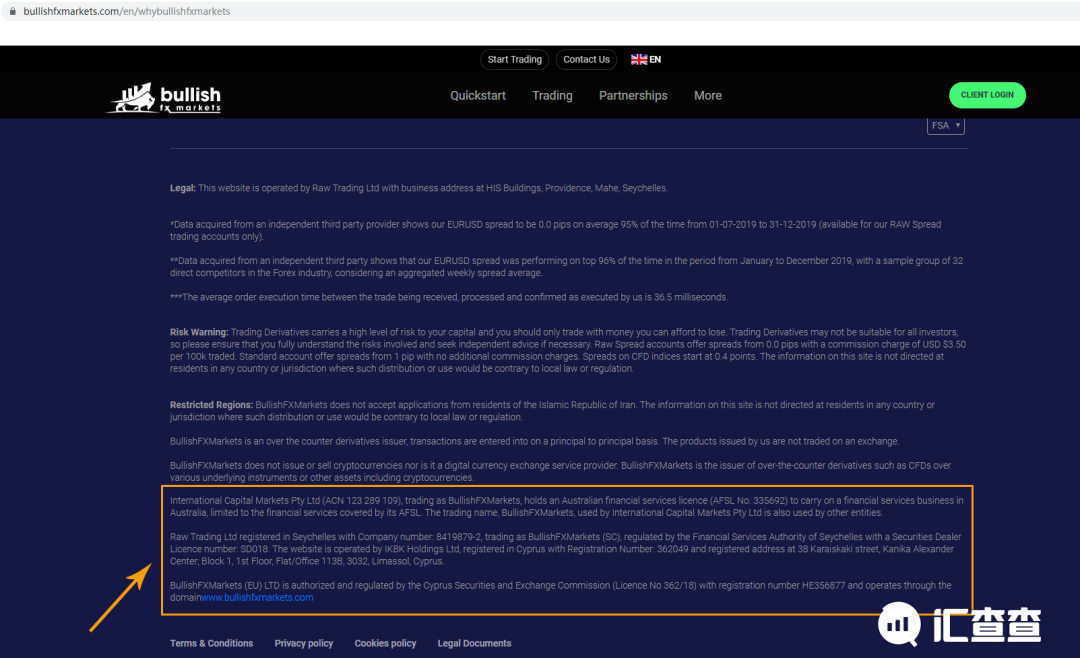This screenshot has width=1080, height=658.
Task: Click the padlock icon in address bar
Action: [x=12, y=11]
